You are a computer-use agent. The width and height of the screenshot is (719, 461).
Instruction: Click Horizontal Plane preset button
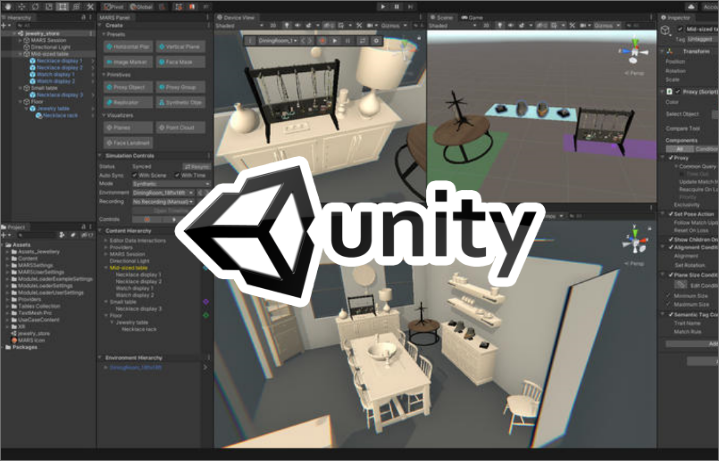[128, 46]
